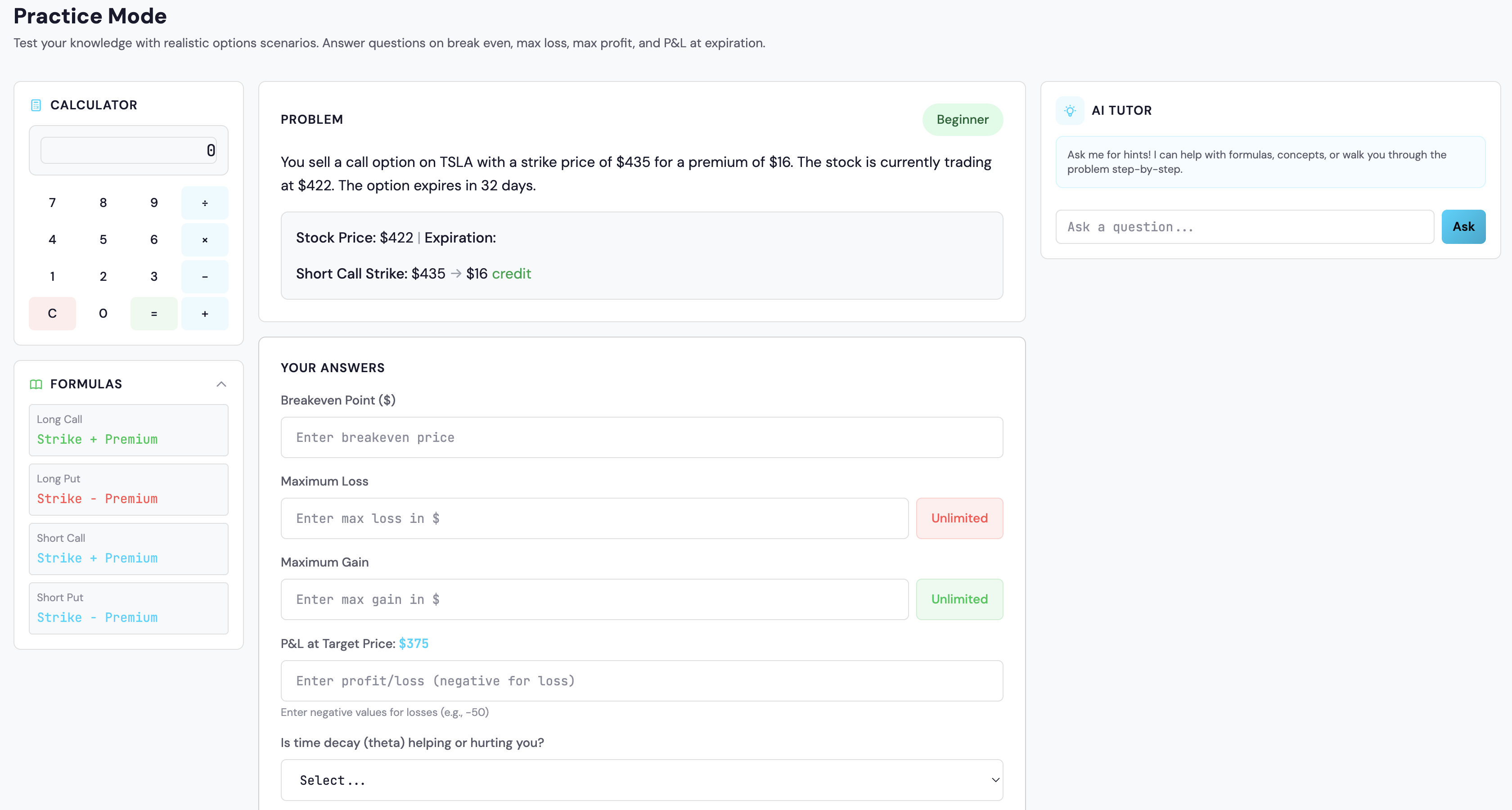This screenshot has width=1512, height=810.
Task: Click the Ask a question field
Action: click(1244, 226)
